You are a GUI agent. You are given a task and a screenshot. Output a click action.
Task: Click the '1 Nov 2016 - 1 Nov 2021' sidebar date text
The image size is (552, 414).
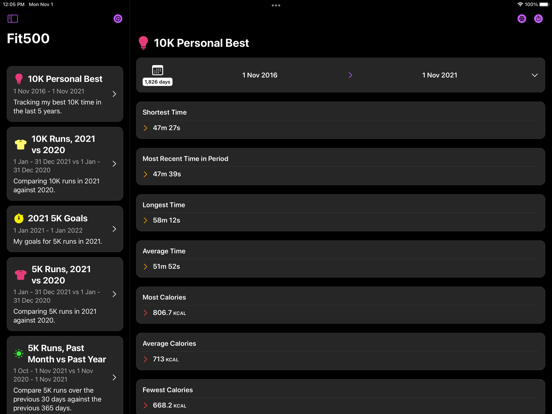[49, 91]
